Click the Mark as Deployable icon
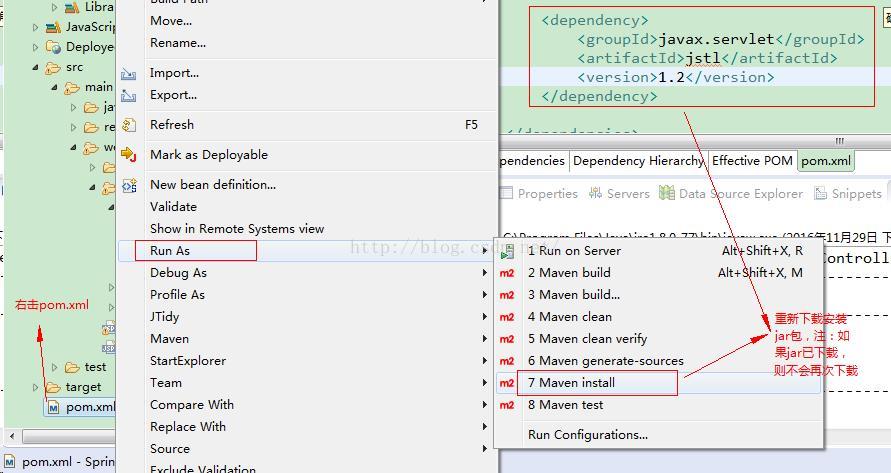This screenshot has height=473, width=891. click(128, 155)
